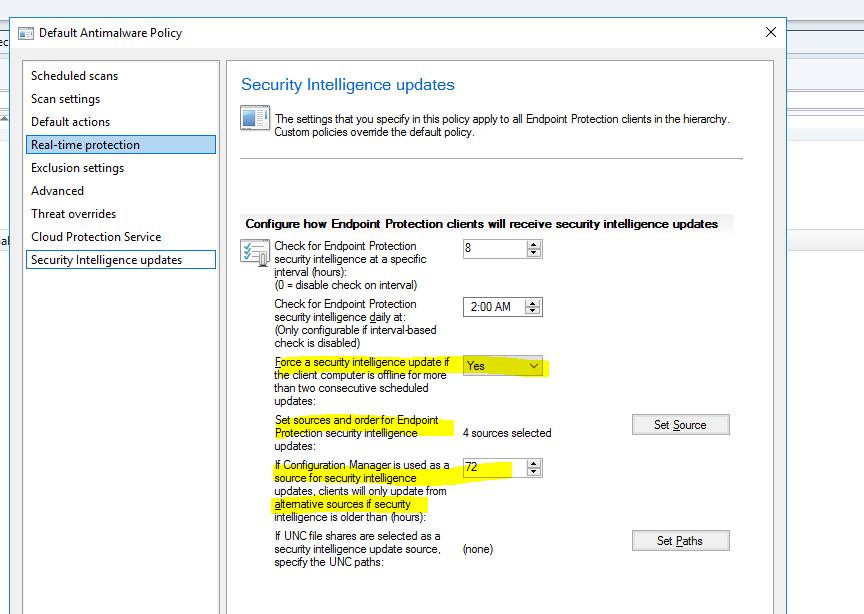
Task: Increase the 72 hours value
Action: (x=533, y=464)
